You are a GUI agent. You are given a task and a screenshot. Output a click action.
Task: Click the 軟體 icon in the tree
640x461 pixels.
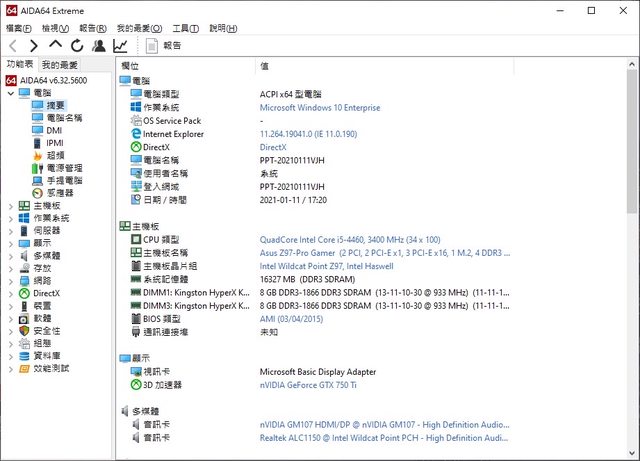tap(24, 318)
